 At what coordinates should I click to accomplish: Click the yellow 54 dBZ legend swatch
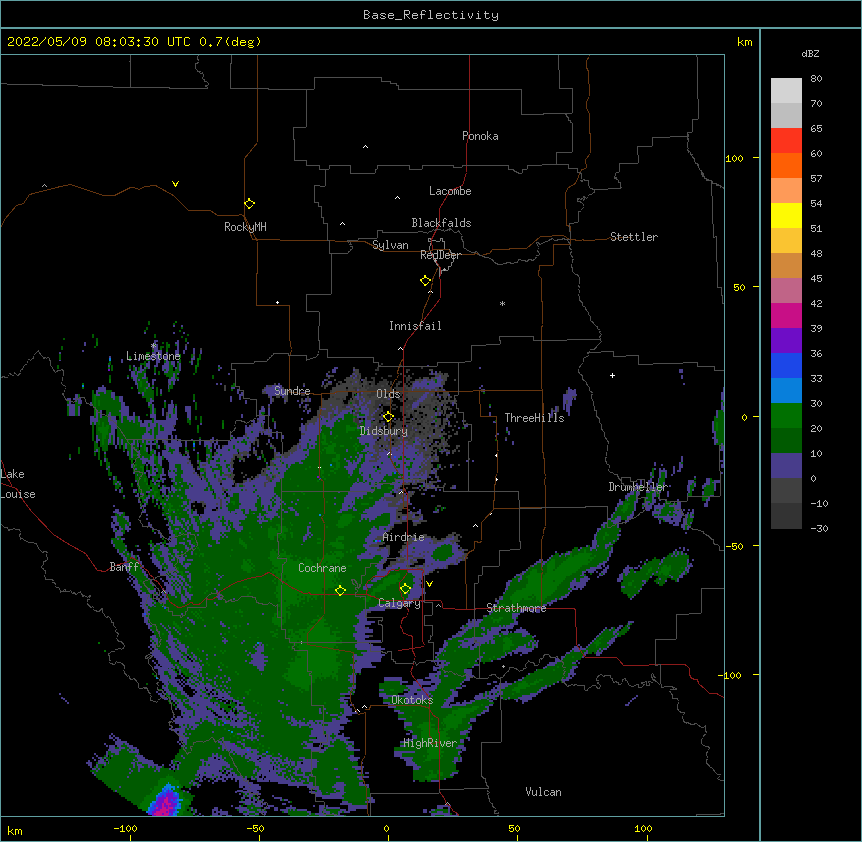click(786, 215)
